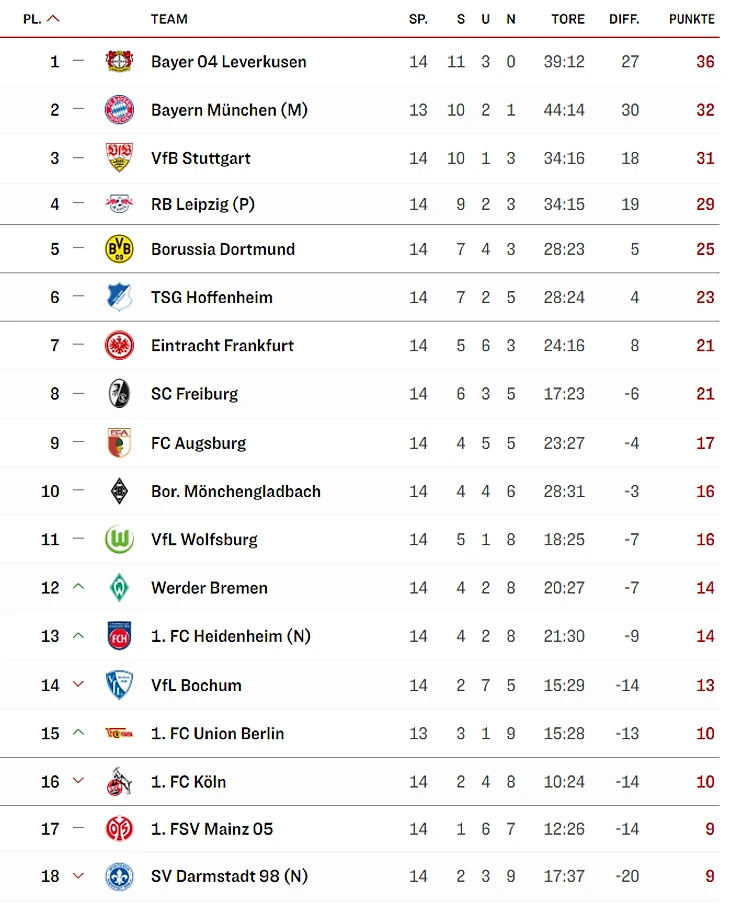Select the FC Augsburg team name
The height and width of the screenshot is (909, 730).
click(x=199, y=443)
